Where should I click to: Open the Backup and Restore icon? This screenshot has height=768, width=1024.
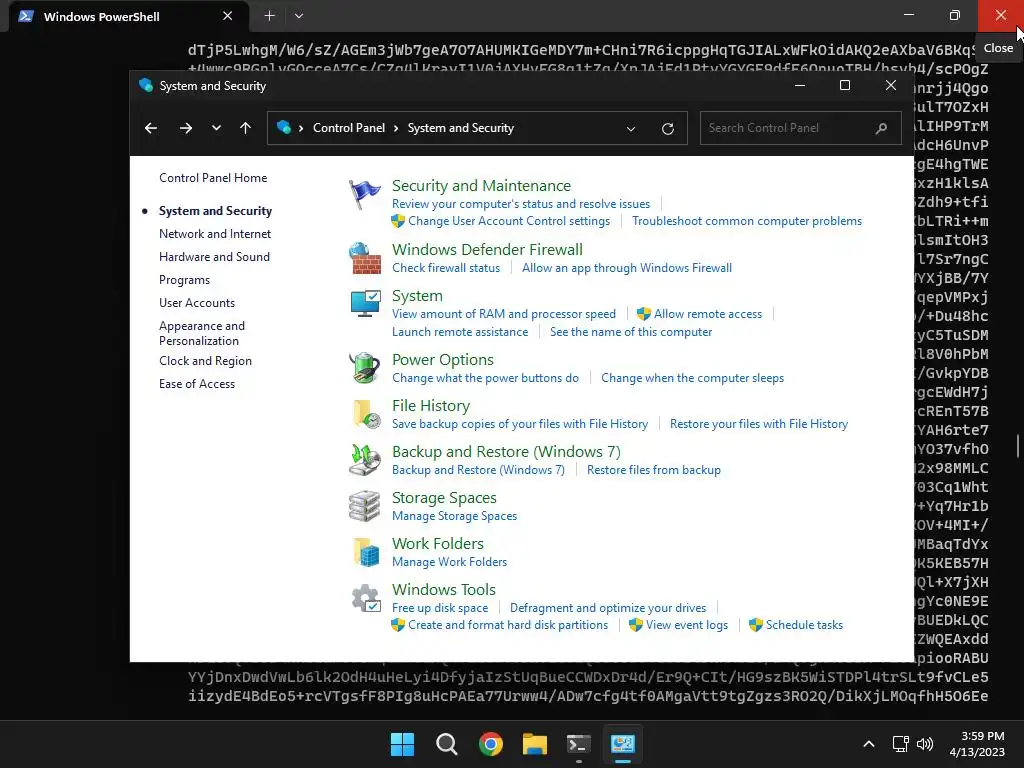tap(364, 460)
